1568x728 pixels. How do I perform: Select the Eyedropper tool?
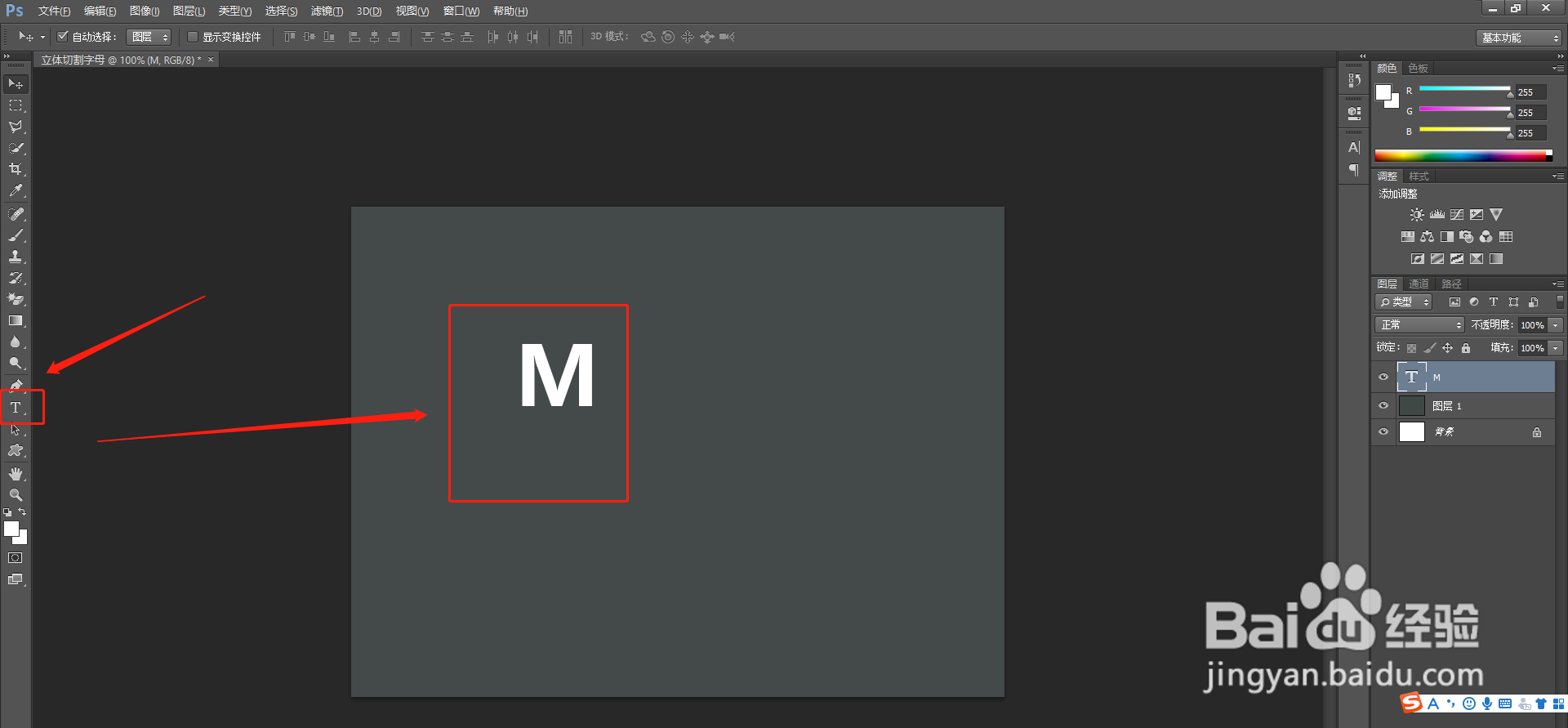(16, 190)
